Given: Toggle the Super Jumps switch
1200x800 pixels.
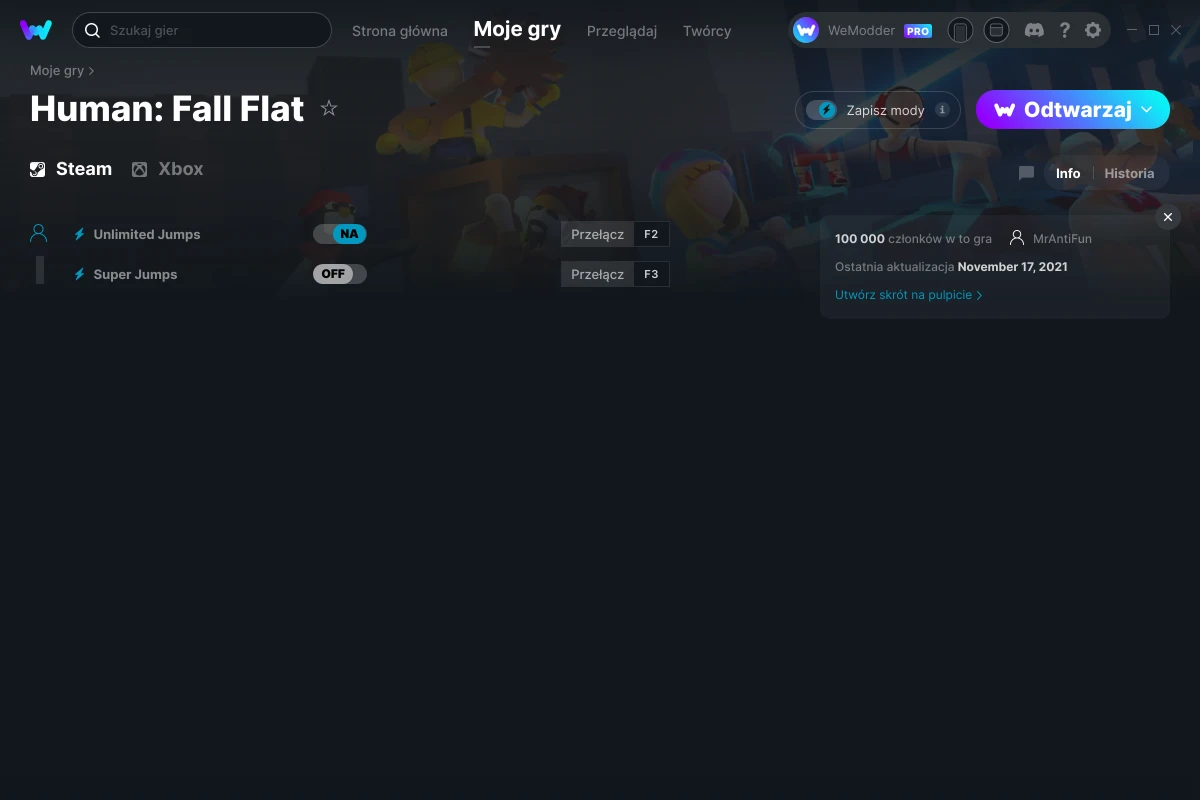Looking at the screenshot, I should point(340,274).
